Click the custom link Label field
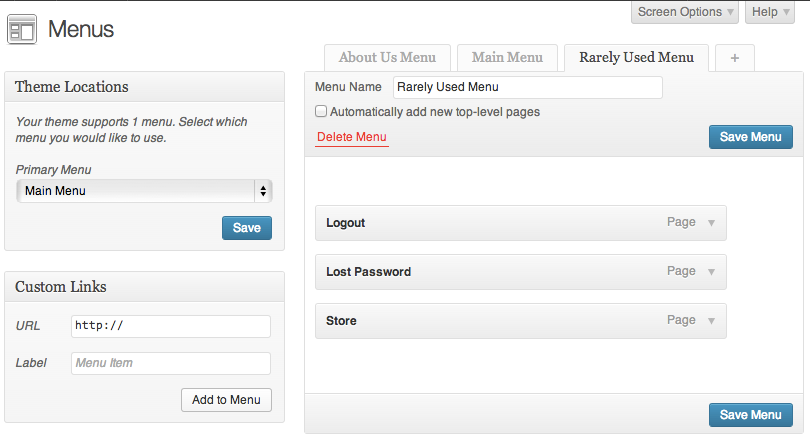Viewport: 810px width, 440px height. click(x=171, y=363)
